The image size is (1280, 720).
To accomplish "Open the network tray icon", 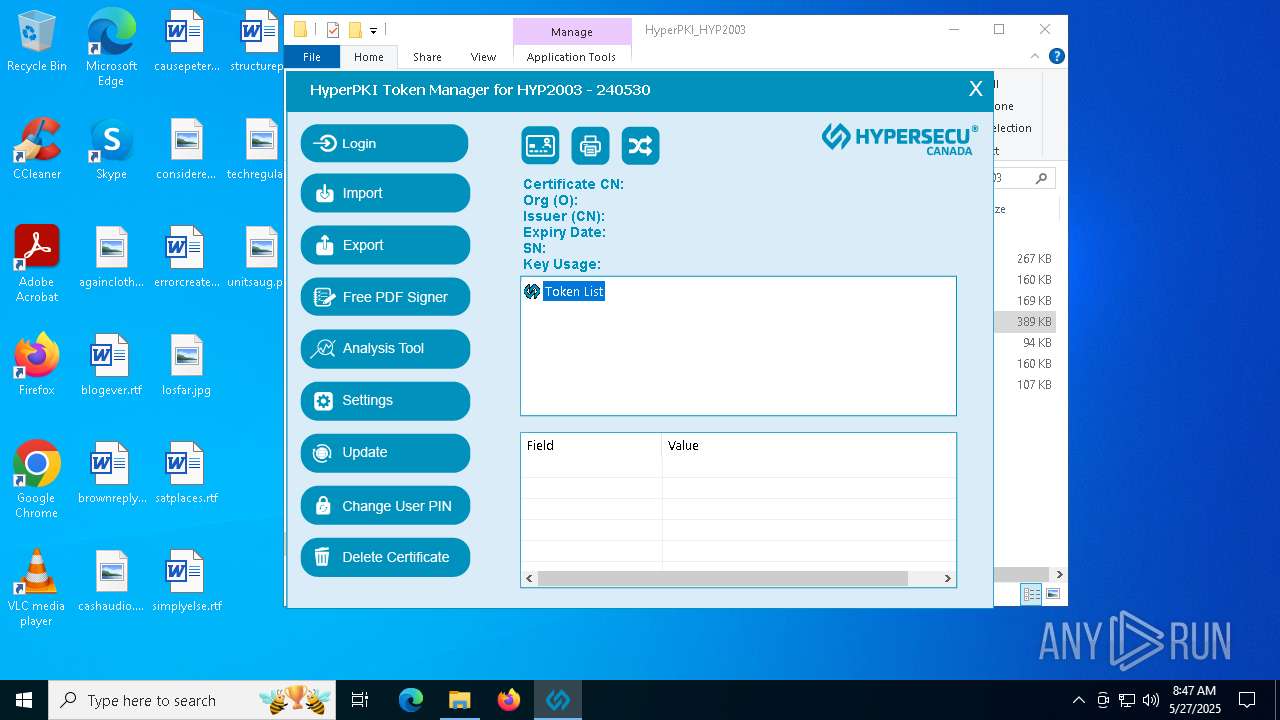I will [x=1127, y=700].
